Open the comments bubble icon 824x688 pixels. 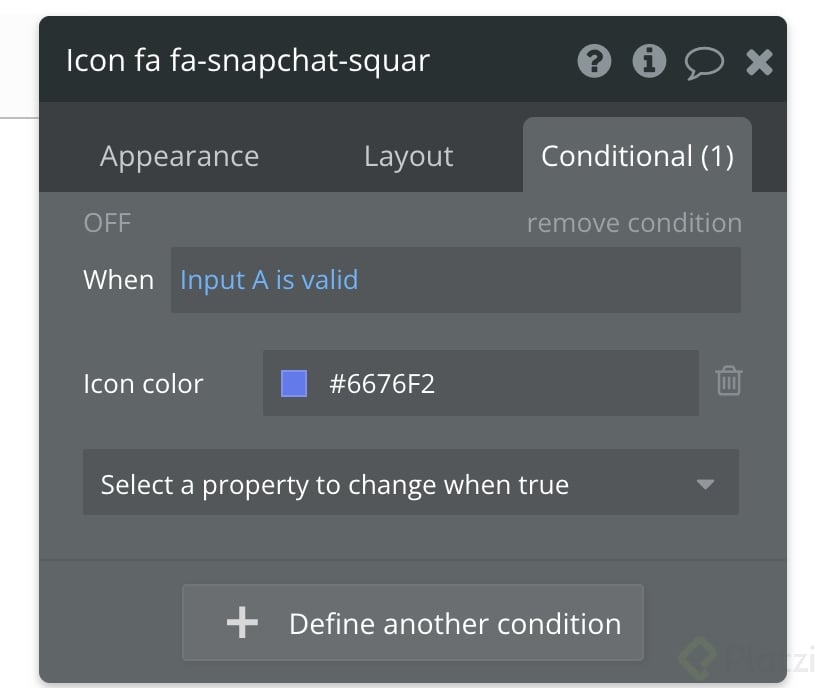[x=705, y=61]
